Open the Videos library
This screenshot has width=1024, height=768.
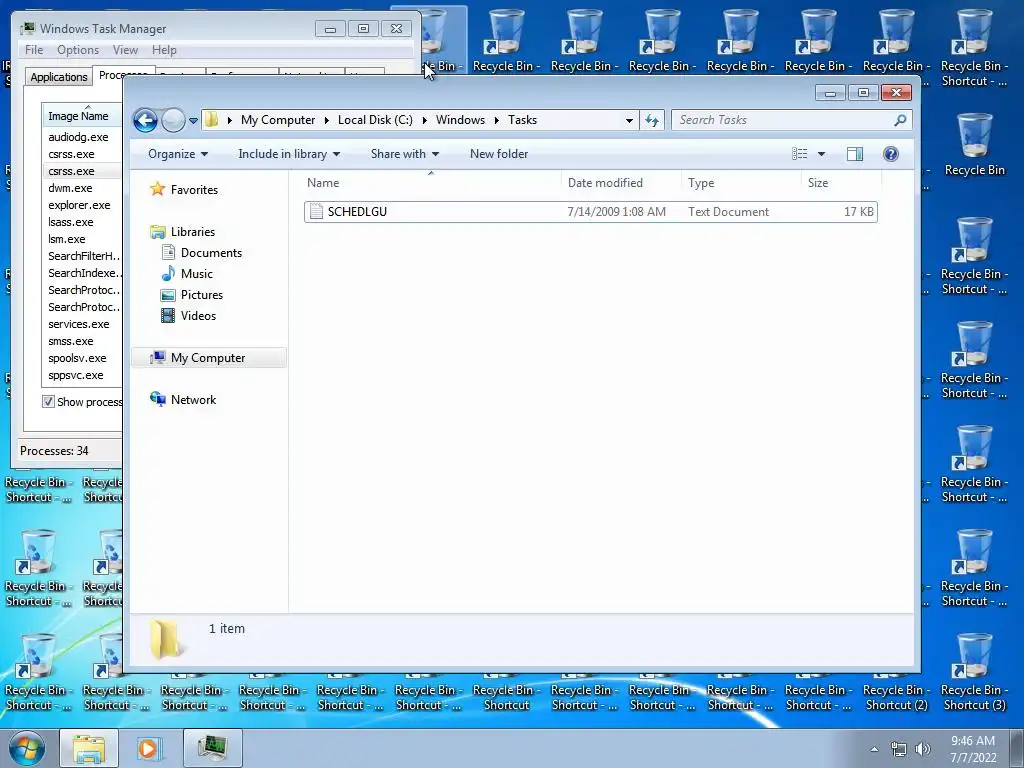(198, 315)
